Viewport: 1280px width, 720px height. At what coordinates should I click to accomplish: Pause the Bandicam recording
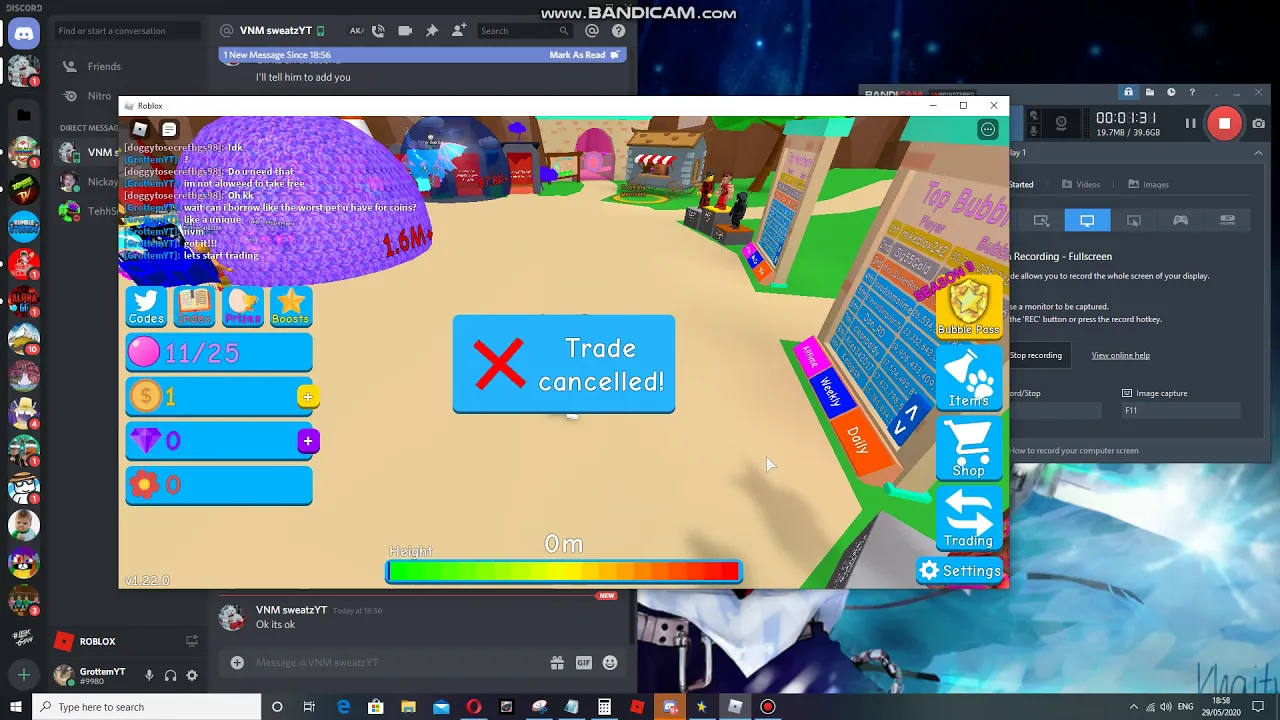click(x=1190, y=123)
